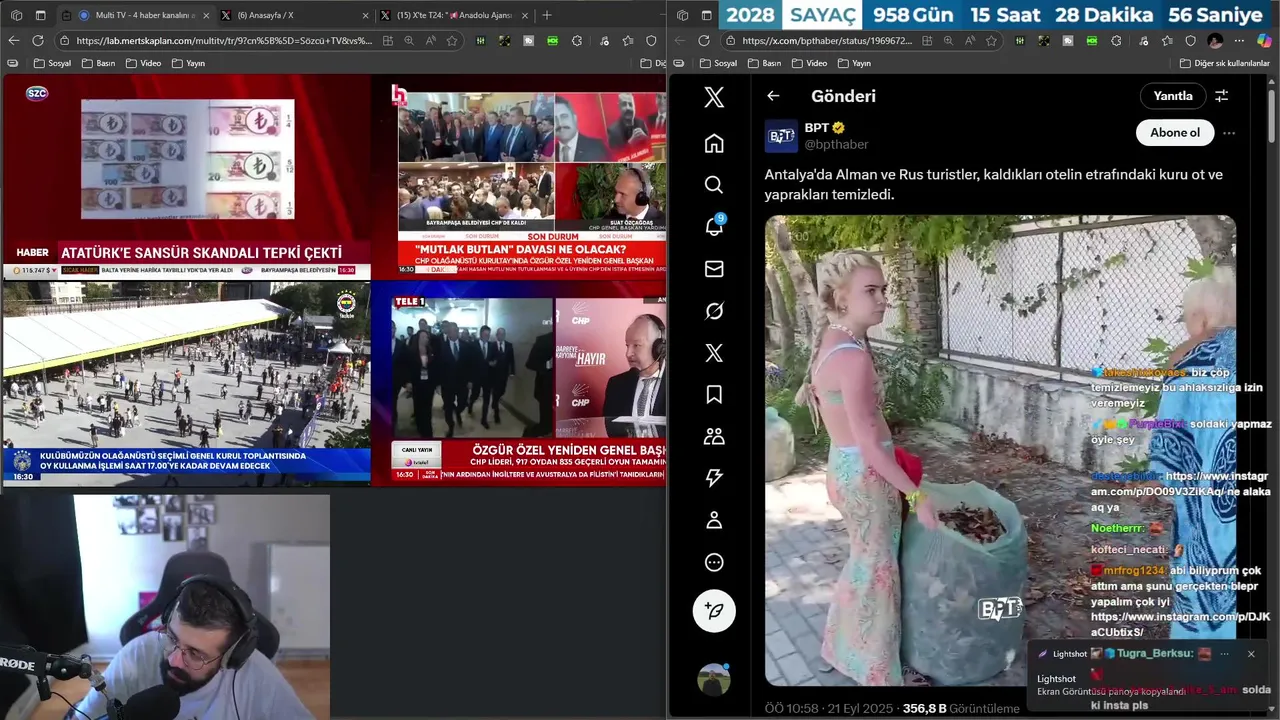Screen dimensions: 1280x720
Task: Click right browser x.com address bar
Action: [x=828, y=41]
